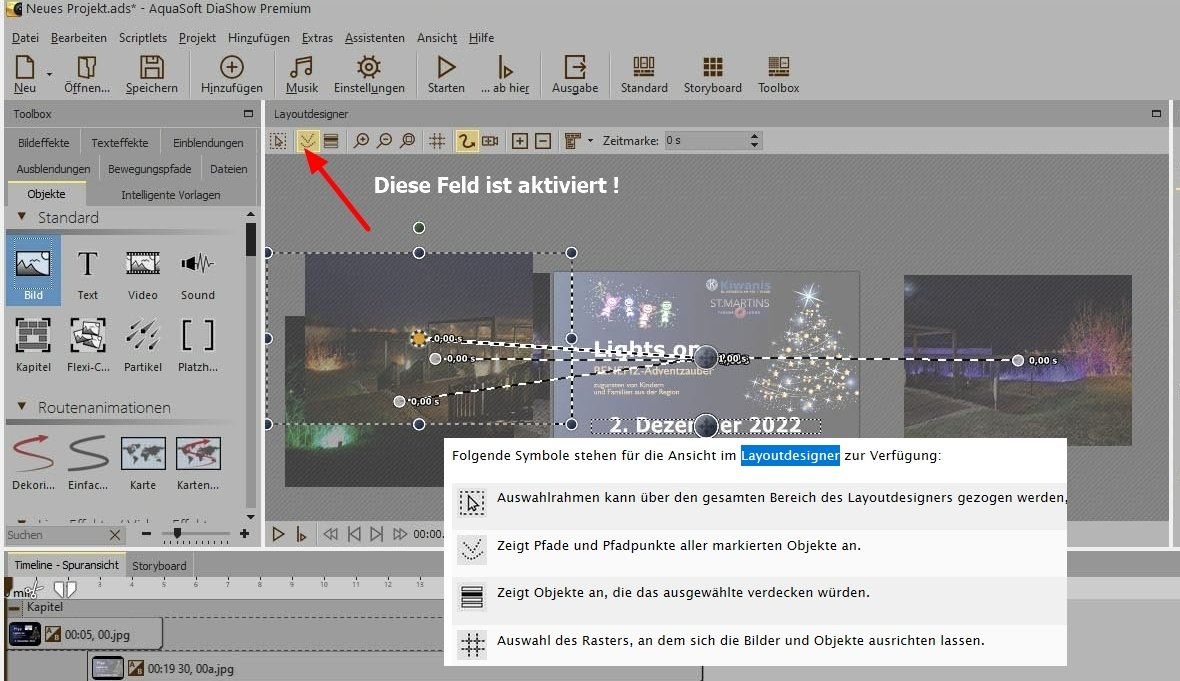The image size is (1180, 681).
Task: Click the Einstellungen gear icon
Action: coord(369,74)
